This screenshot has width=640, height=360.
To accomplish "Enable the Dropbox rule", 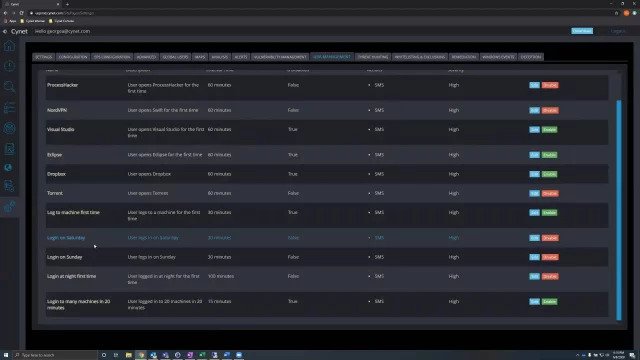I will point(549,174).
